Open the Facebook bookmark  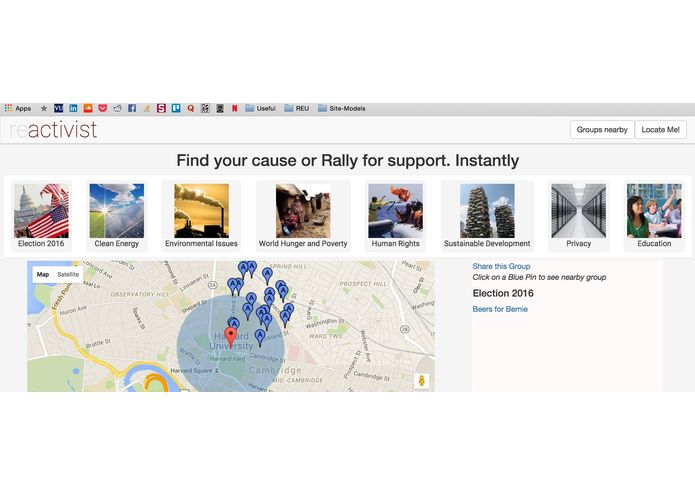tap(132, 108)
